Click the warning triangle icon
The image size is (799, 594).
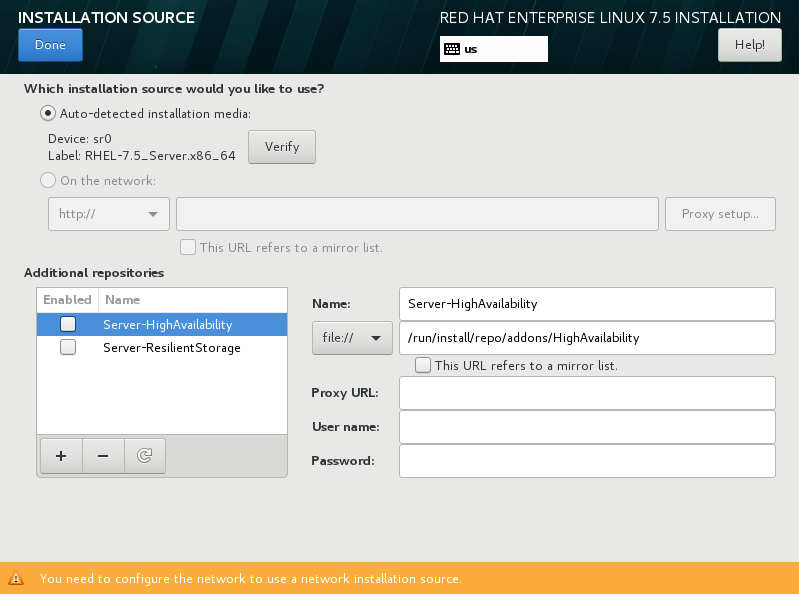coord(16,578)
